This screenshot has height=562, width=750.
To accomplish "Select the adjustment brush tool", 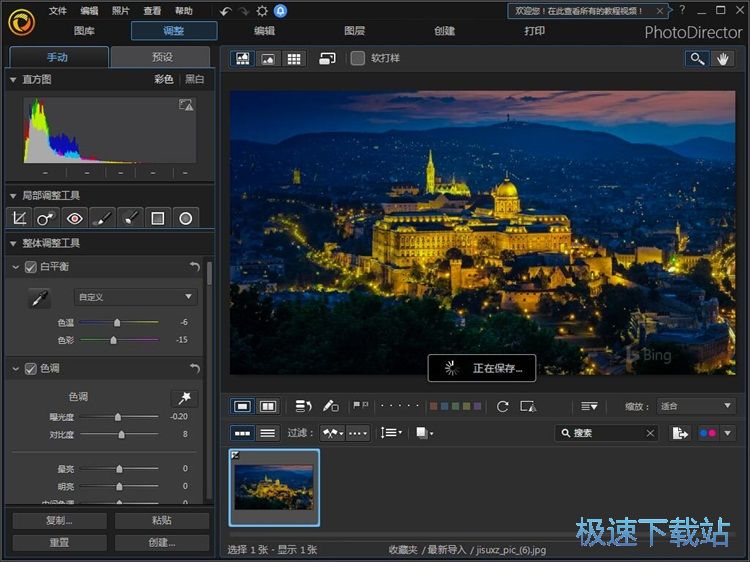I will (x=102, y=219).
